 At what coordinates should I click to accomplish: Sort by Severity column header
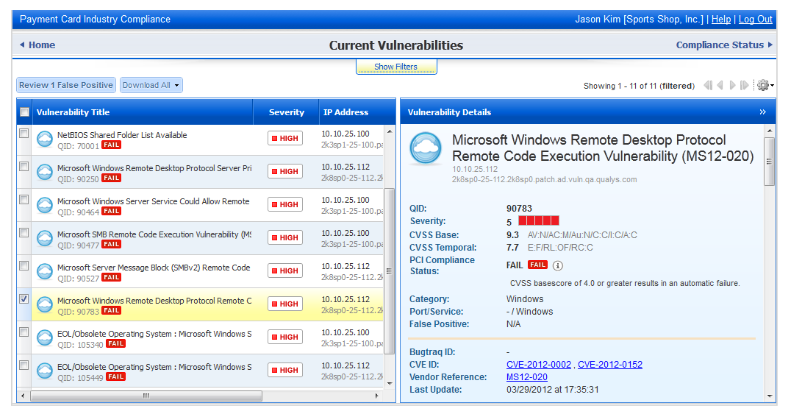click(x=286, y=112)
